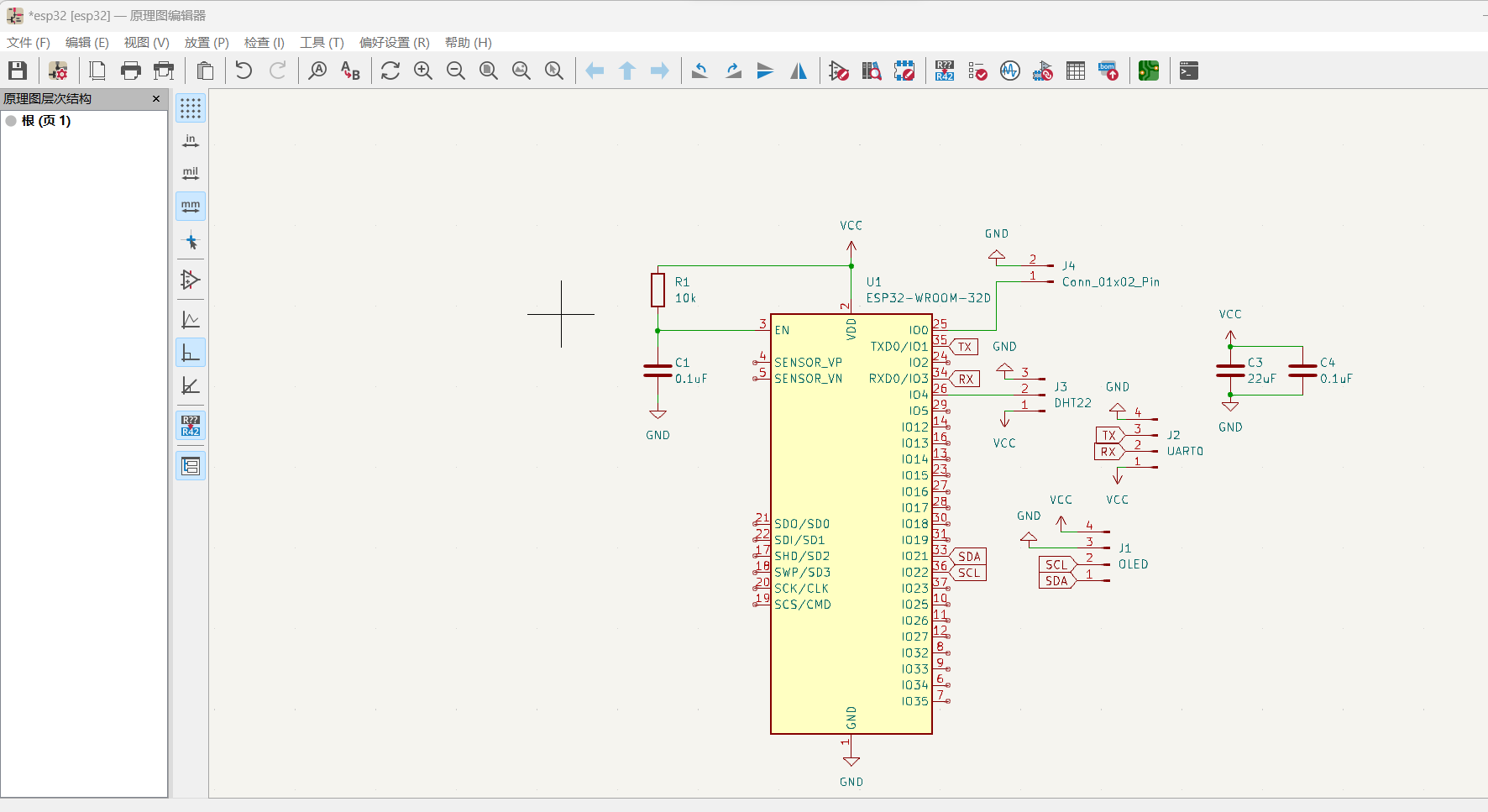Viewport: 1488px width, 812px height.
Task: Select the 根 (页 1) tree item
Action: [x=46, y=121]
